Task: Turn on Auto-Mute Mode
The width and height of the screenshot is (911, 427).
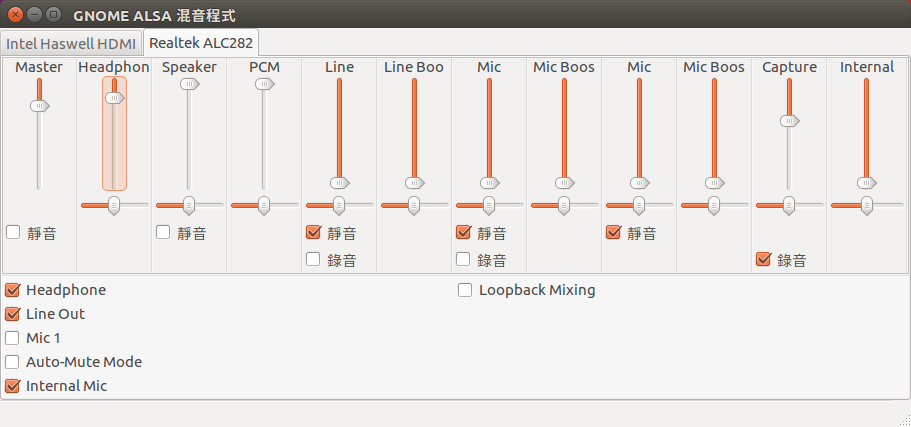Action: pos(12,362)
